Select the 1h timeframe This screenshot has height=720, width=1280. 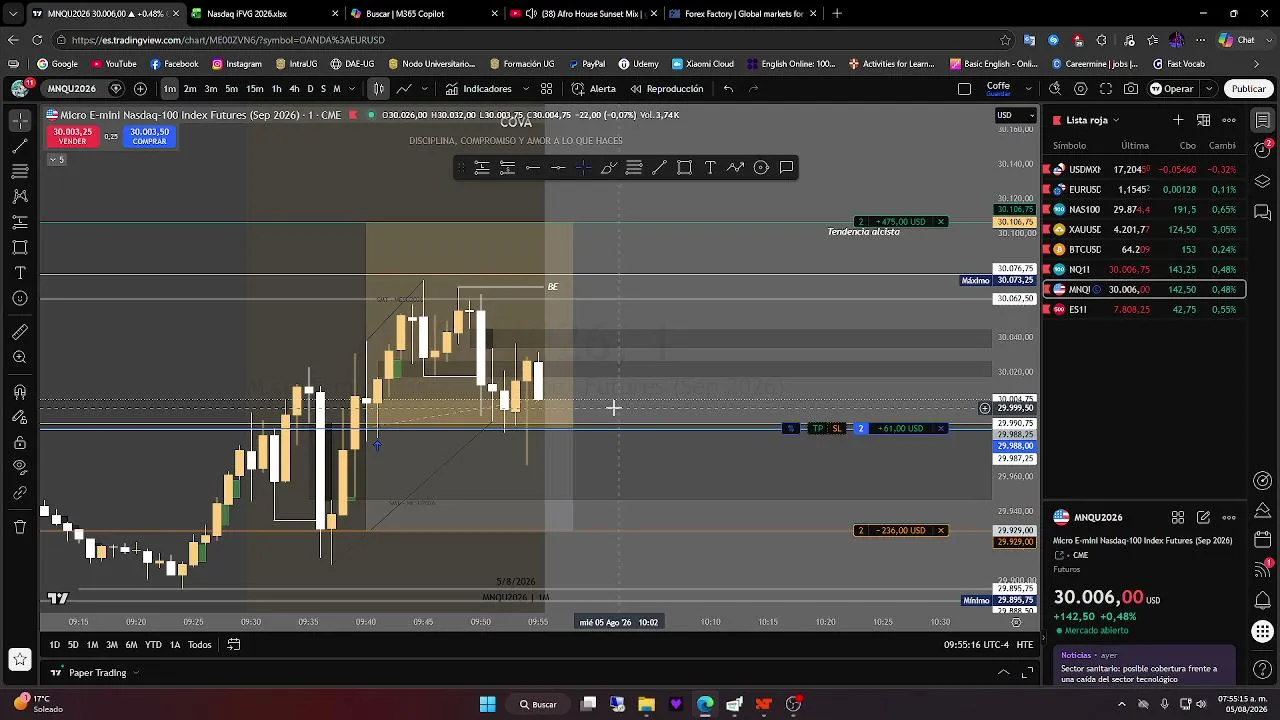point(277,89)
